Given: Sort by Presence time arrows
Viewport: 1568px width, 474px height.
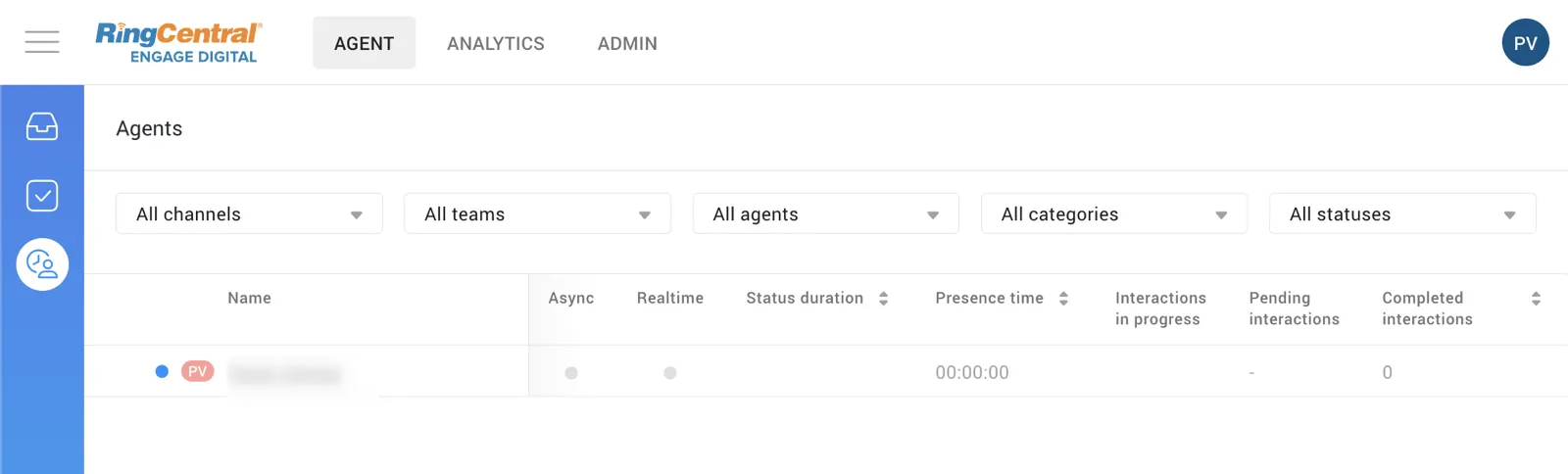Looking at the screenshot, I should click(1063, 299).
